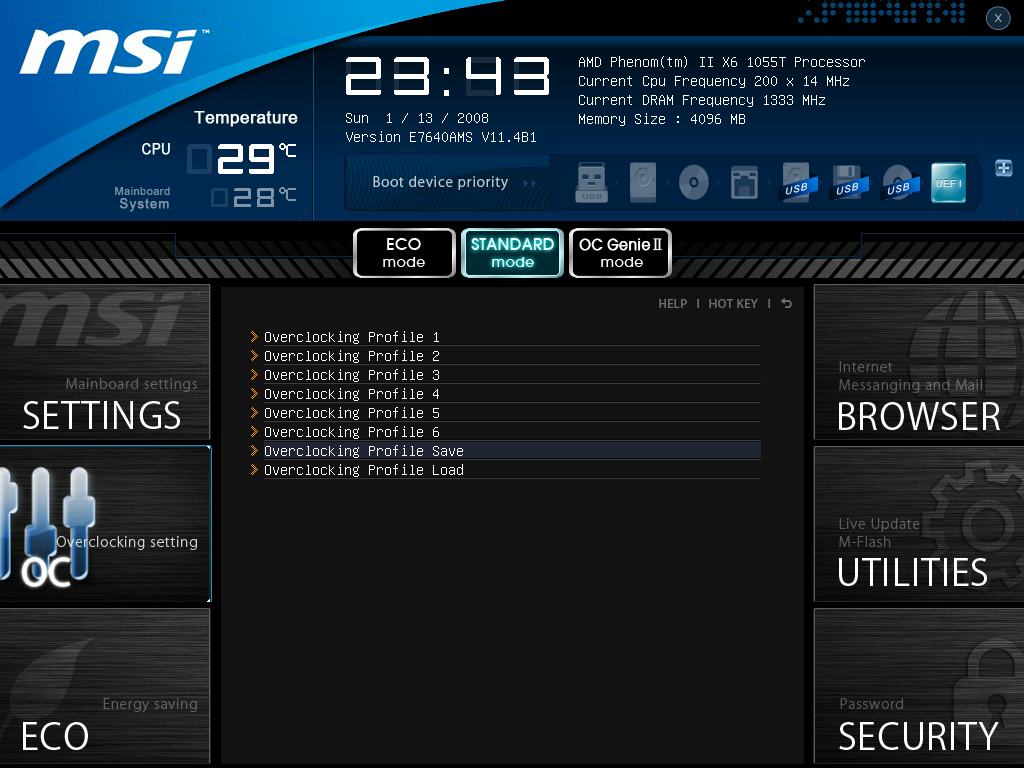Image resolution: width=1024 pixels, height=768 pixels.
Task: Click the AMD Phenom II X6 1055T text
Action: click(x=722, y=62)
